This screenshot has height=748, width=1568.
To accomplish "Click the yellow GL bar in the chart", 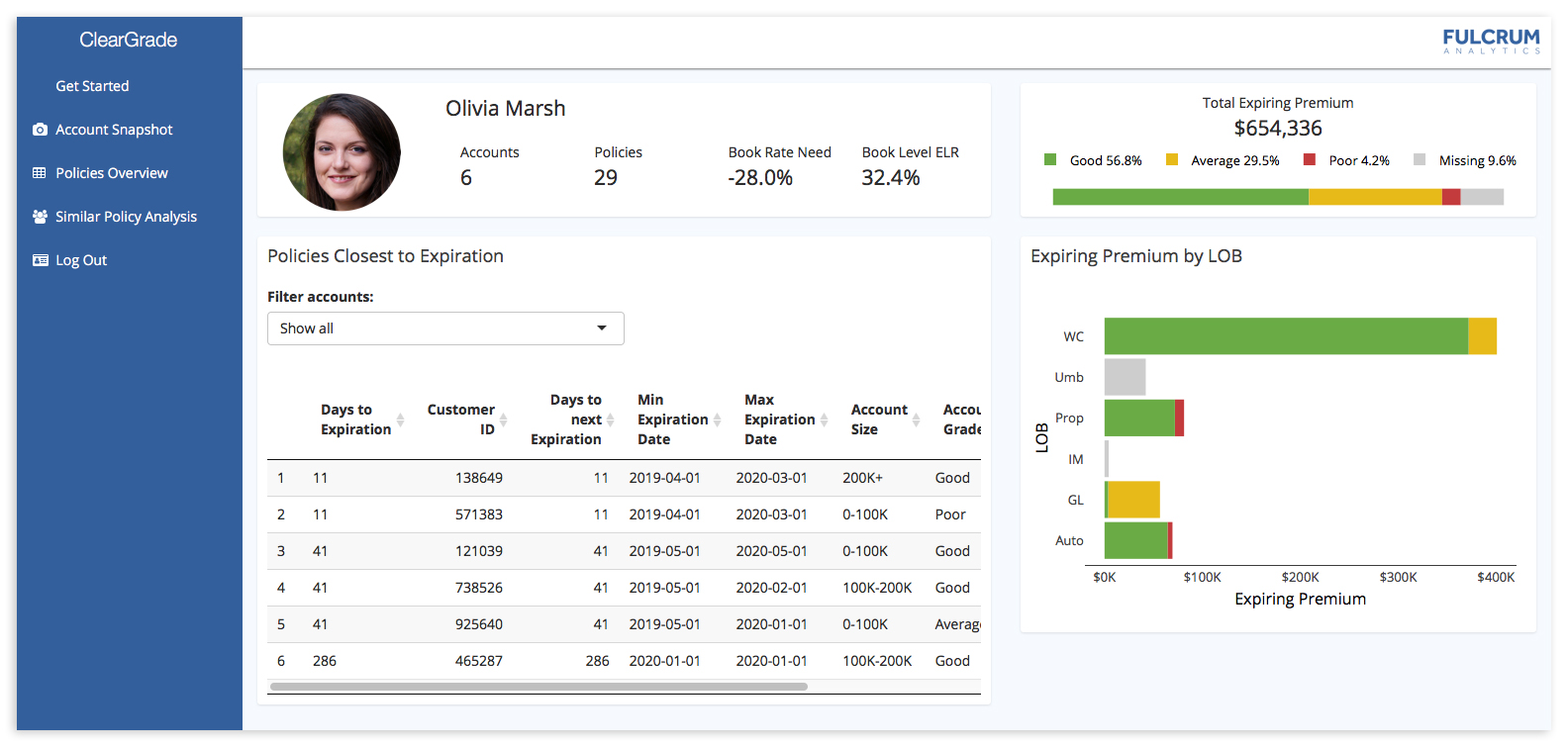I will coord(1133,500).
